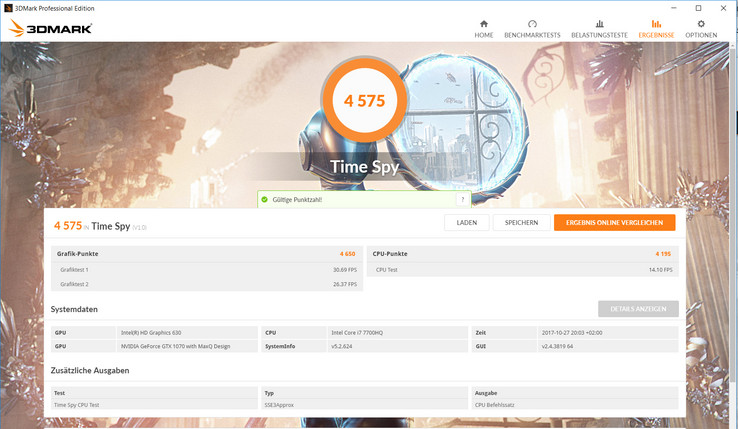Click the SPEICHERN button
Viewport: 738px width, 429px height.
click(x=521, y=223)
